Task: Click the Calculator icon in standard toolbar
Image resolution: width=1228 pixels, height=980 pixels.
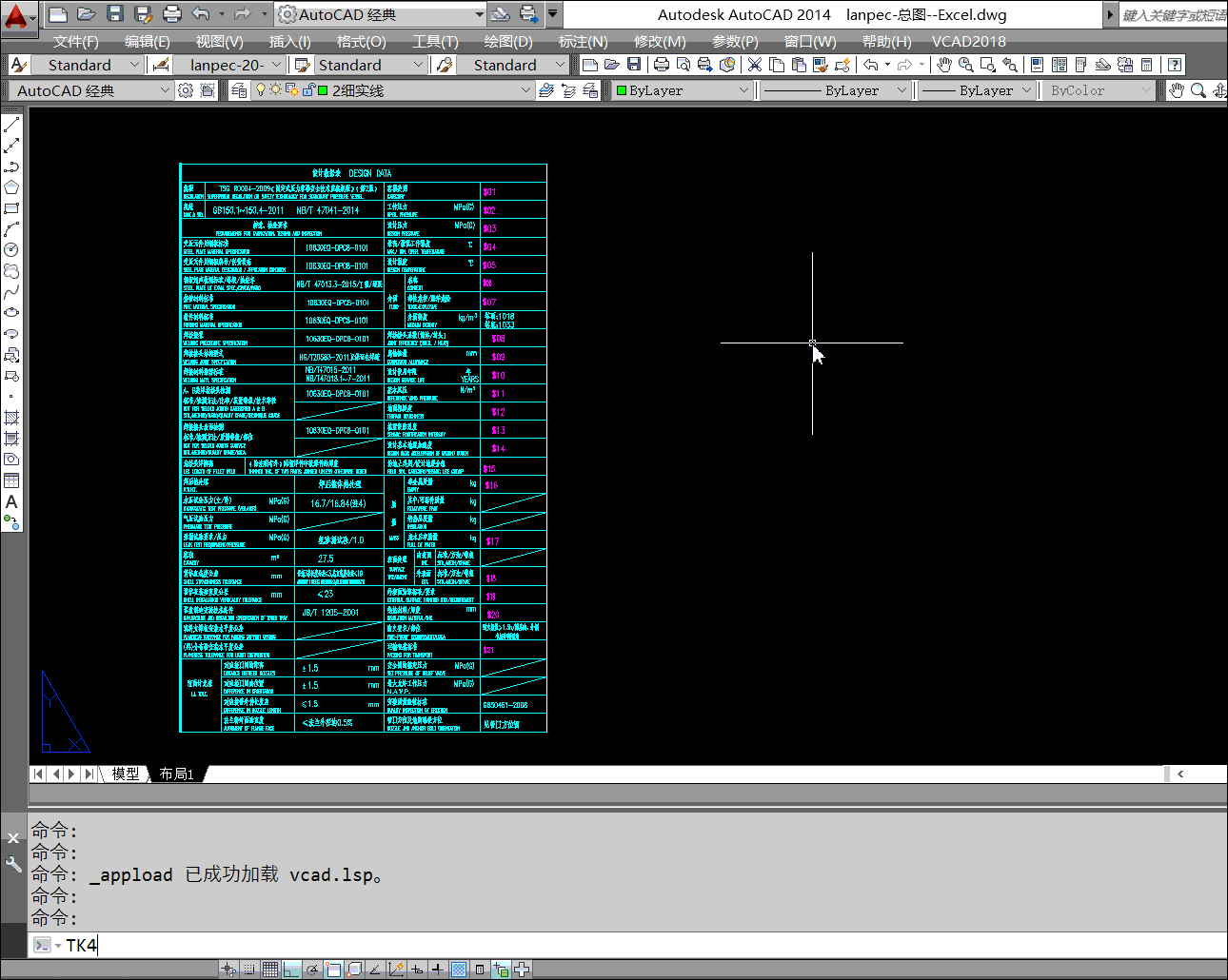Action: [x=1146, y=65]
